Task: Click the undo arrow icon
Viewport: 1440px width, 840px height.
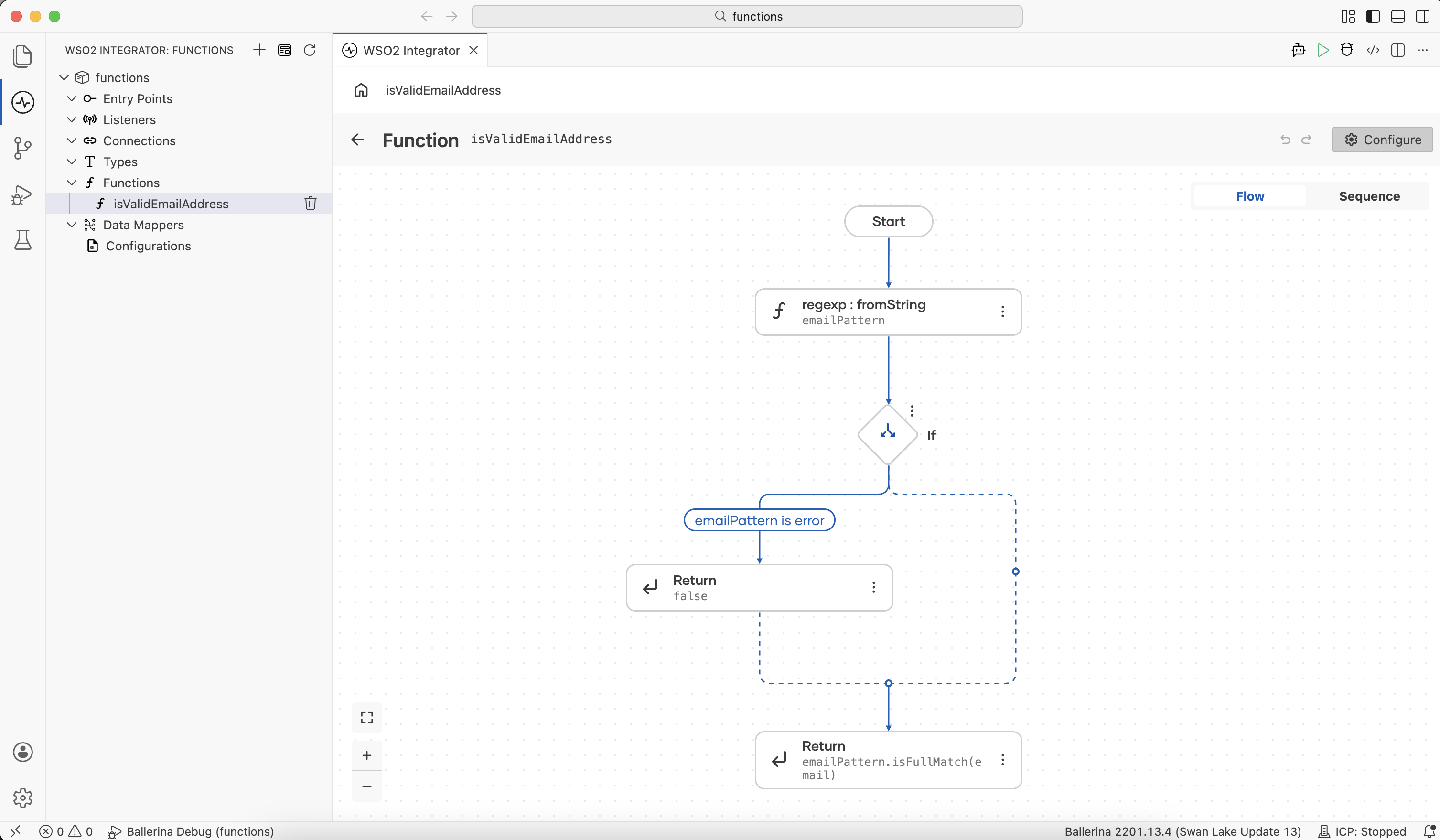Action: (1285, 140)
